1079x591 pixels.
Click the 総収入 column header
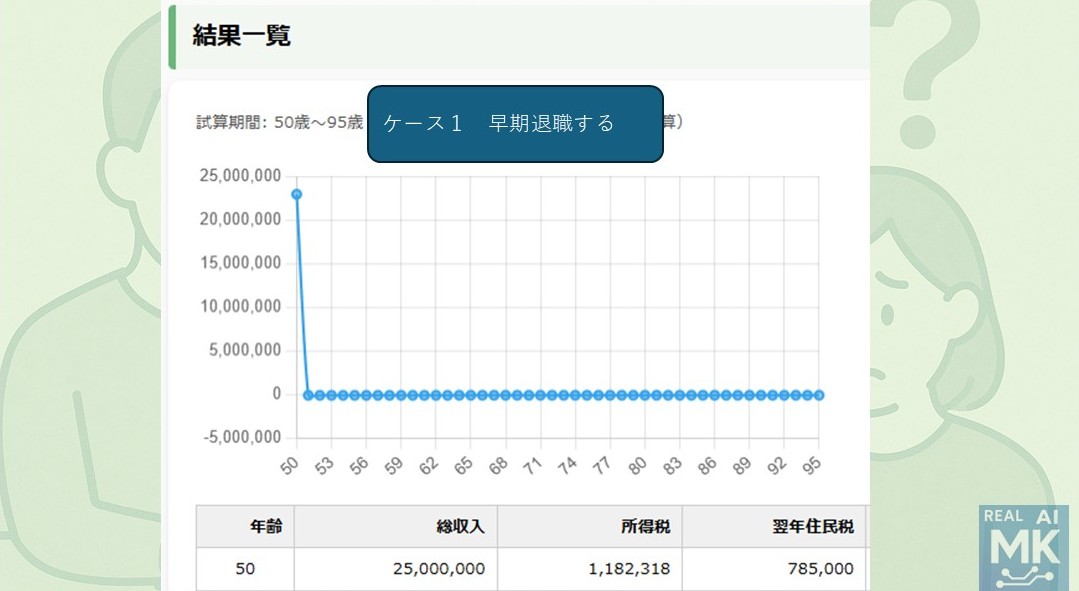(x=460, y=527)
